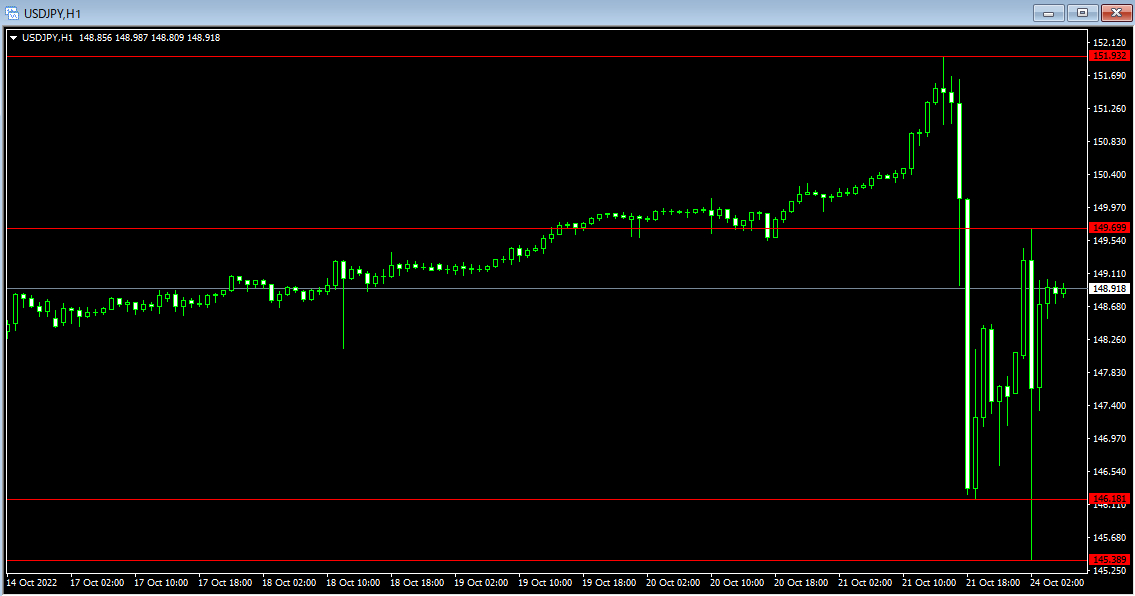Viewport: 1135px width, 596px height.
Task: Click the 19 Oct 02:00 time label
Action: tap(481, 583)
